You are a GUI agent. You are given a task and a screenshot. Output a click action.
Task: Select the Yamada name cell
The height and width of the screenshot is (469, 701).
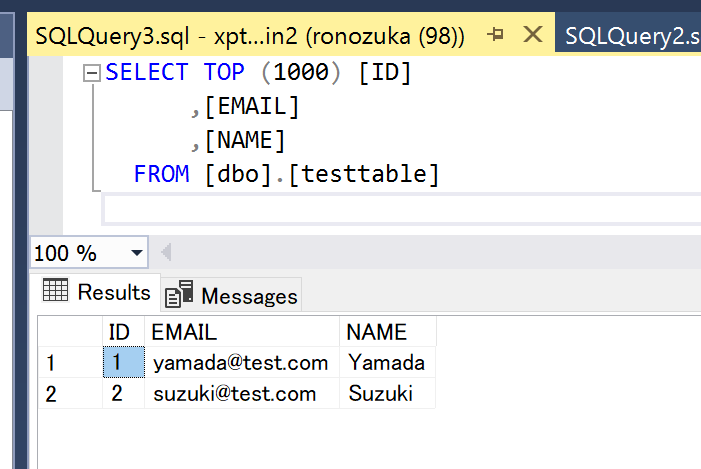386,363
